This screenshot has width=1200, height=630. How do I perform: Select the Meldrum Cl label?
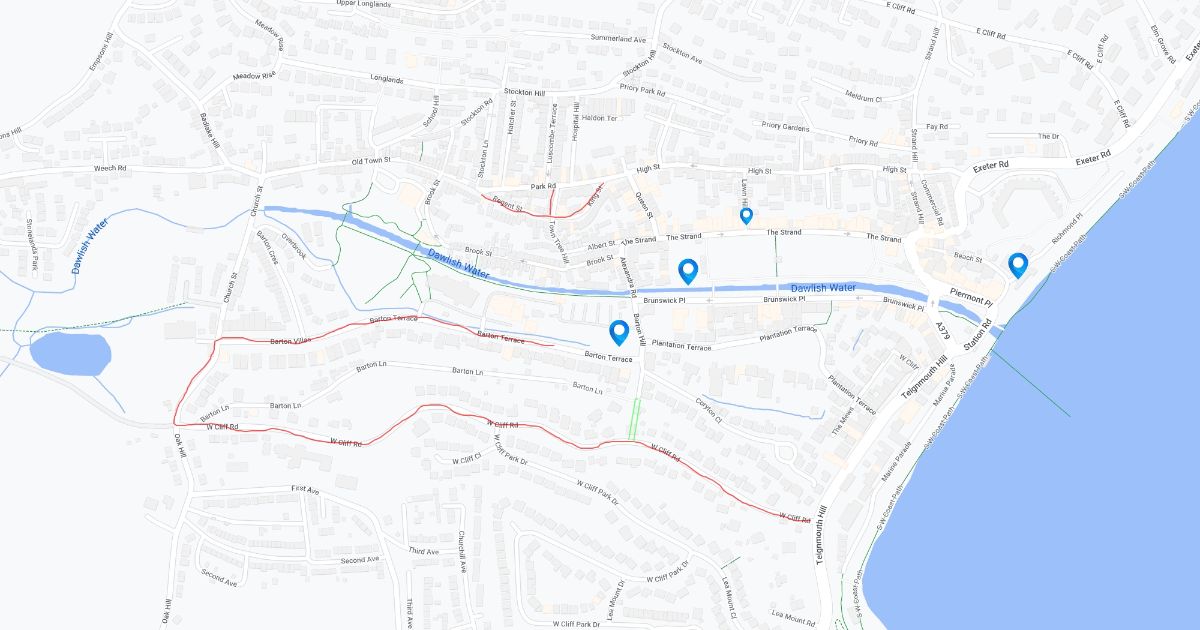863,98
